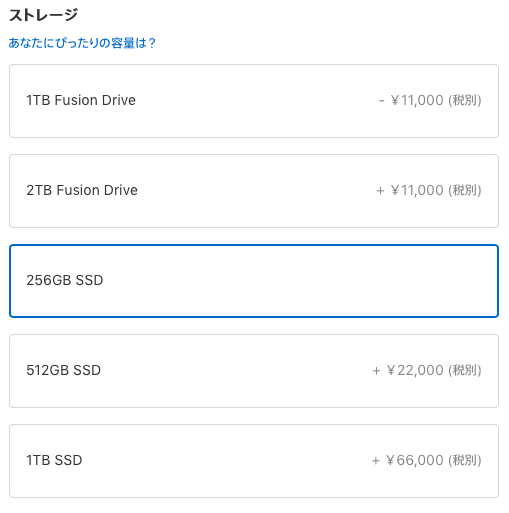The height and width of the screenshot is (513, 509).
Task: Click the − ¥11,000 price on 1TB Fusion Drive
Action: 411,100
